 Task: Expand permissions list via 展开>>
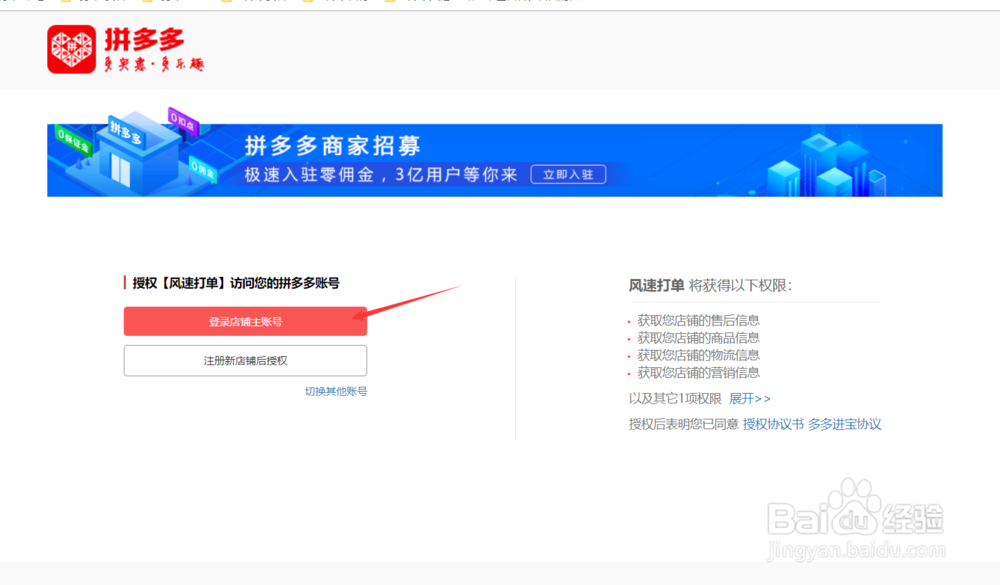coord(750,399)
